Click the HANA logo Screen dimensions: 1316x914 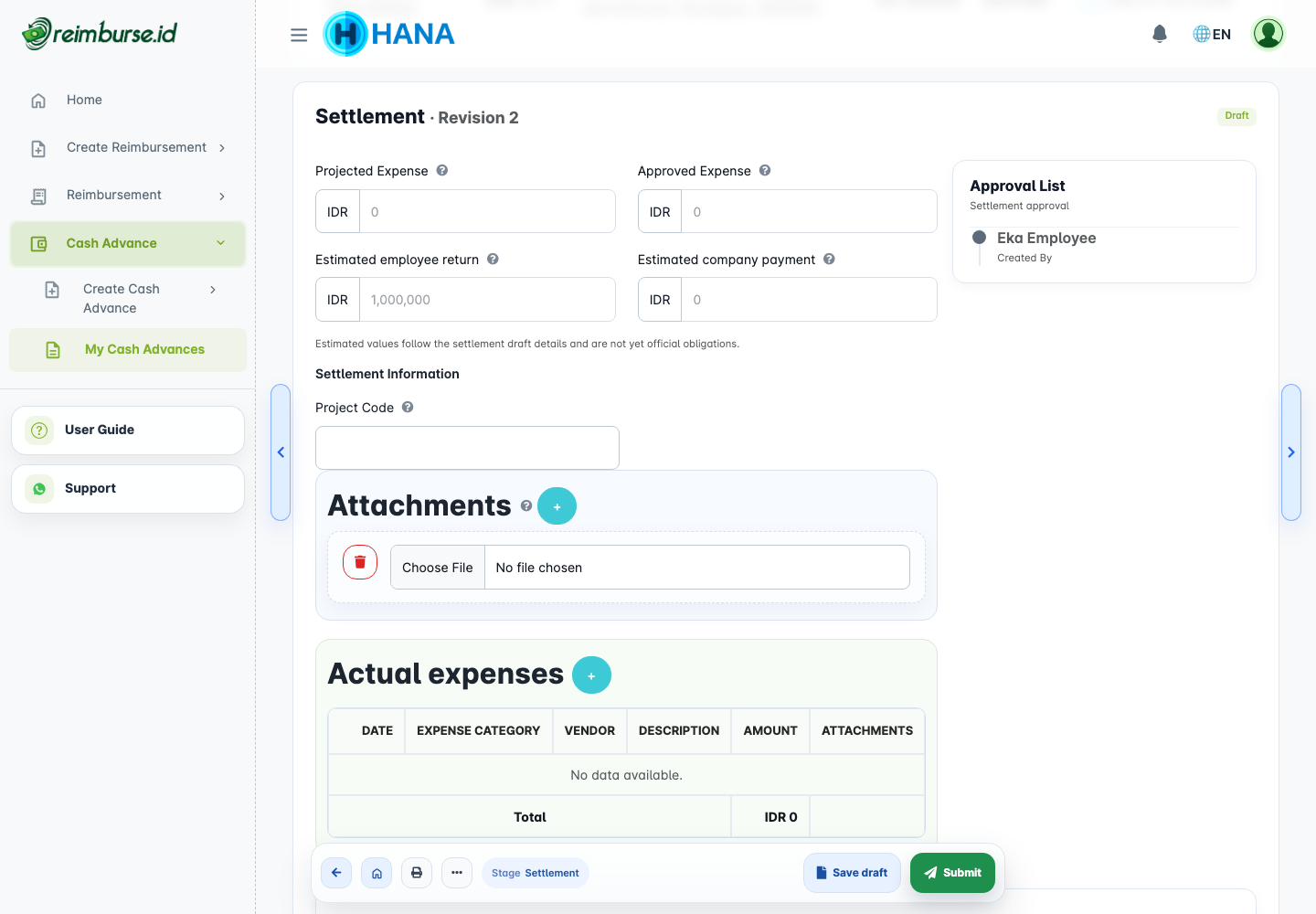tap(389, 34)
